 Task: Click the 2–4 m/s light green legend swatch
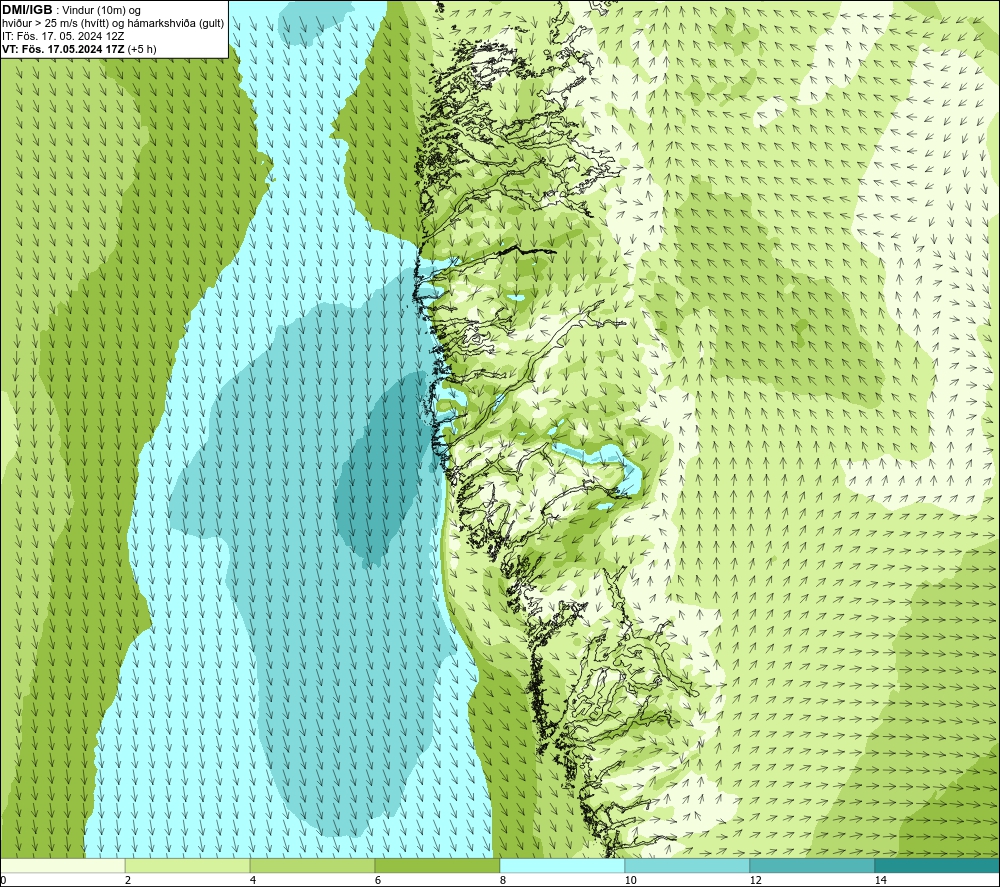(x=188, y=865)
